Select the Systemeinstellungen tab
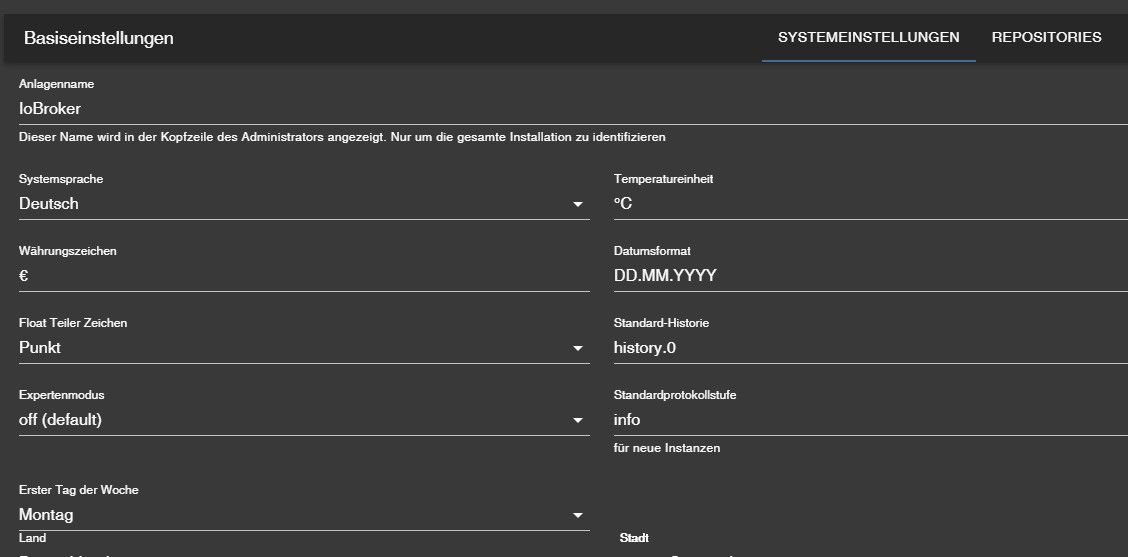The width and height of the screenshot is (1128, 557). click(x=868, y=37)
